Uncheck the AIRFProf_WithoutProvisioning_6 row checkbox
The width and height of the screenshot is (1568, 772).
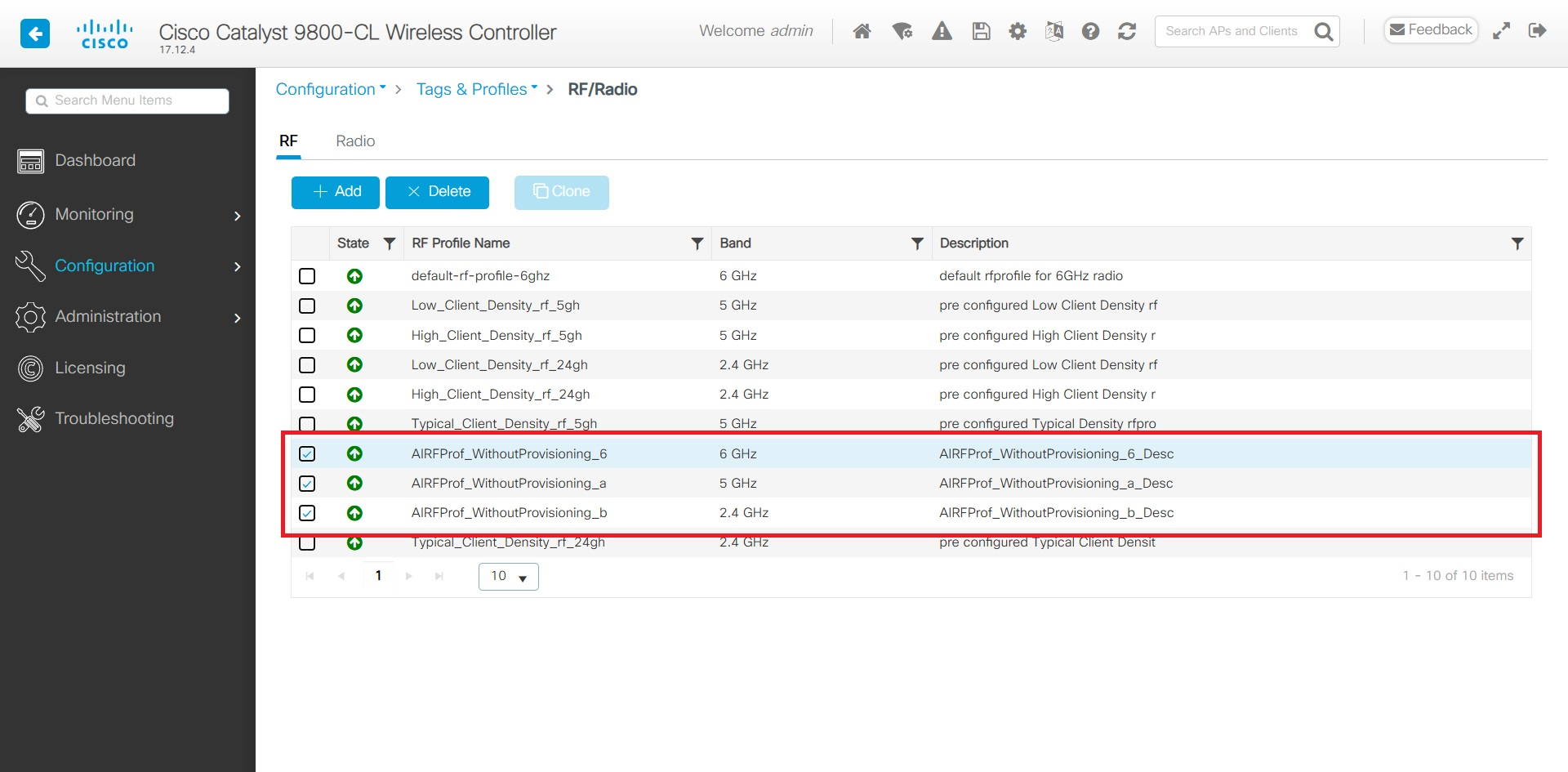(307, 453)
